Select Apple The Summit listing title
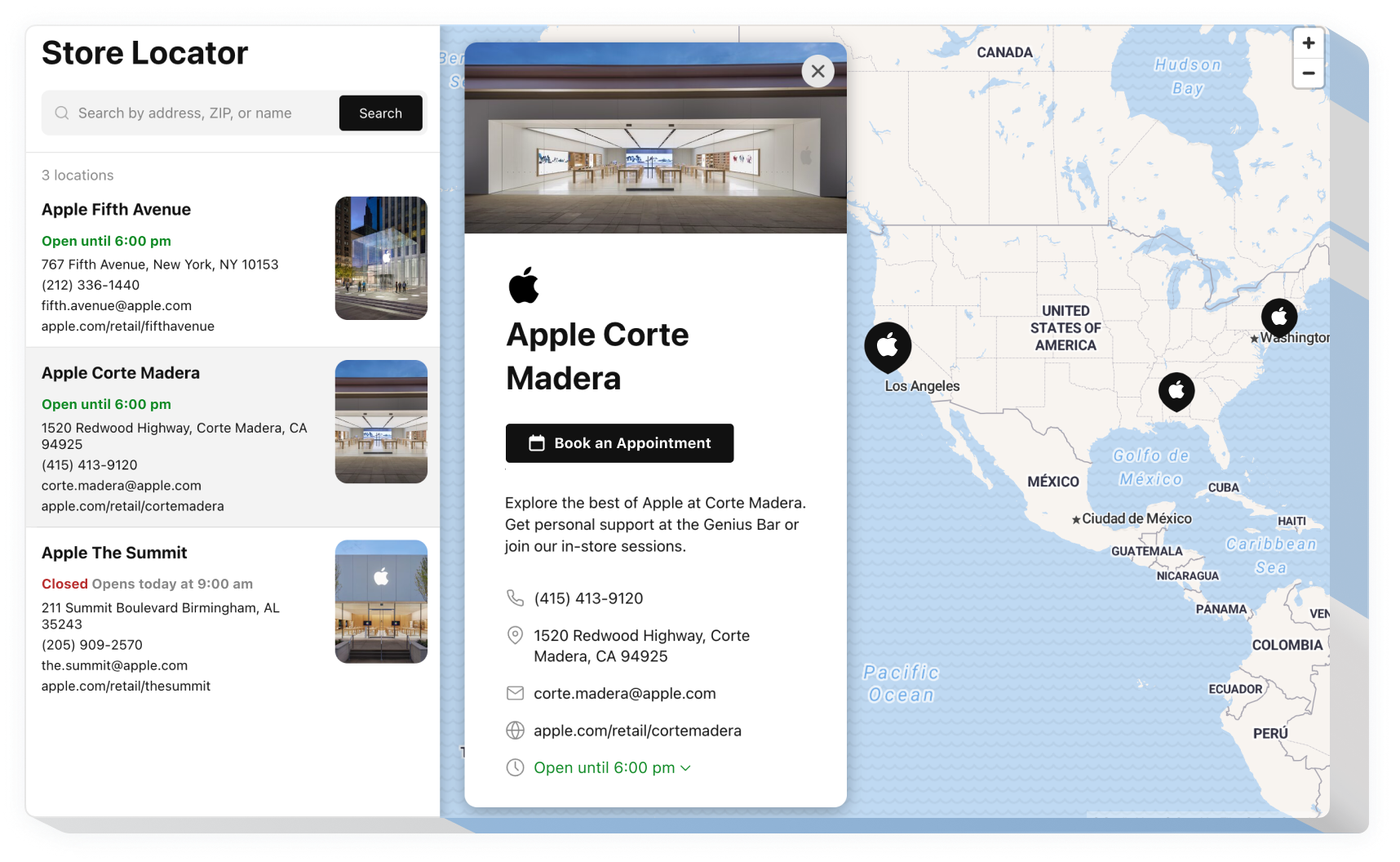This screenshot has height=862, width=1400. point(114,553)
